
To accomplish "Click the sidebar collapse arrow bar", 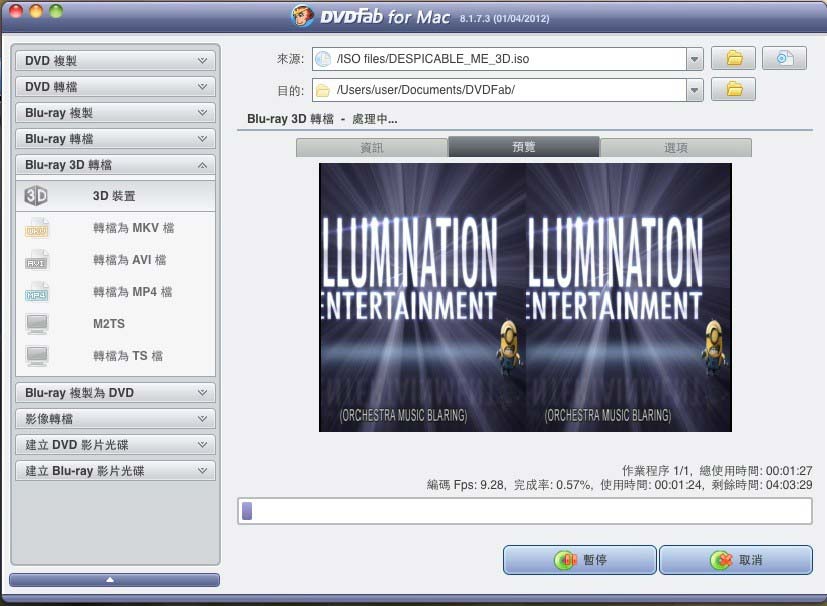I will (114, 580).
